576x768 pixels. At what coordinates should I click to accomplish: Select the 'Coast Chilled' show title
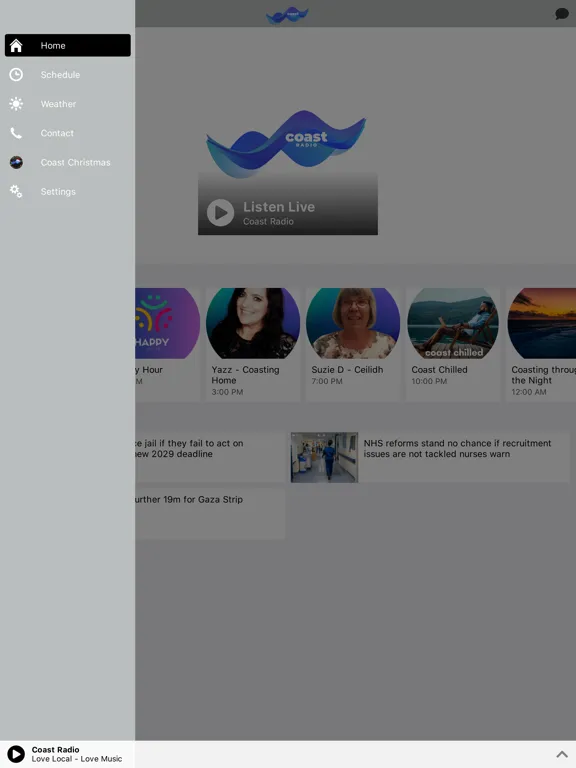pos(439,370)
